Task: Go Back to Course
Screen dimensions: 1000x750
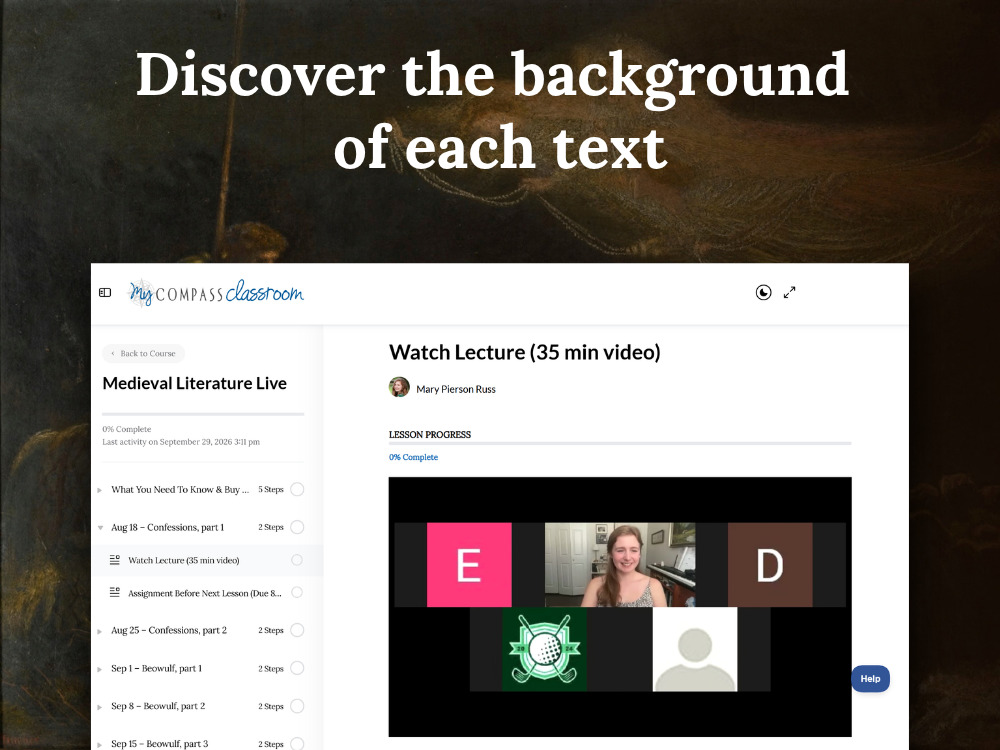Action: click(x=143, y=353)
